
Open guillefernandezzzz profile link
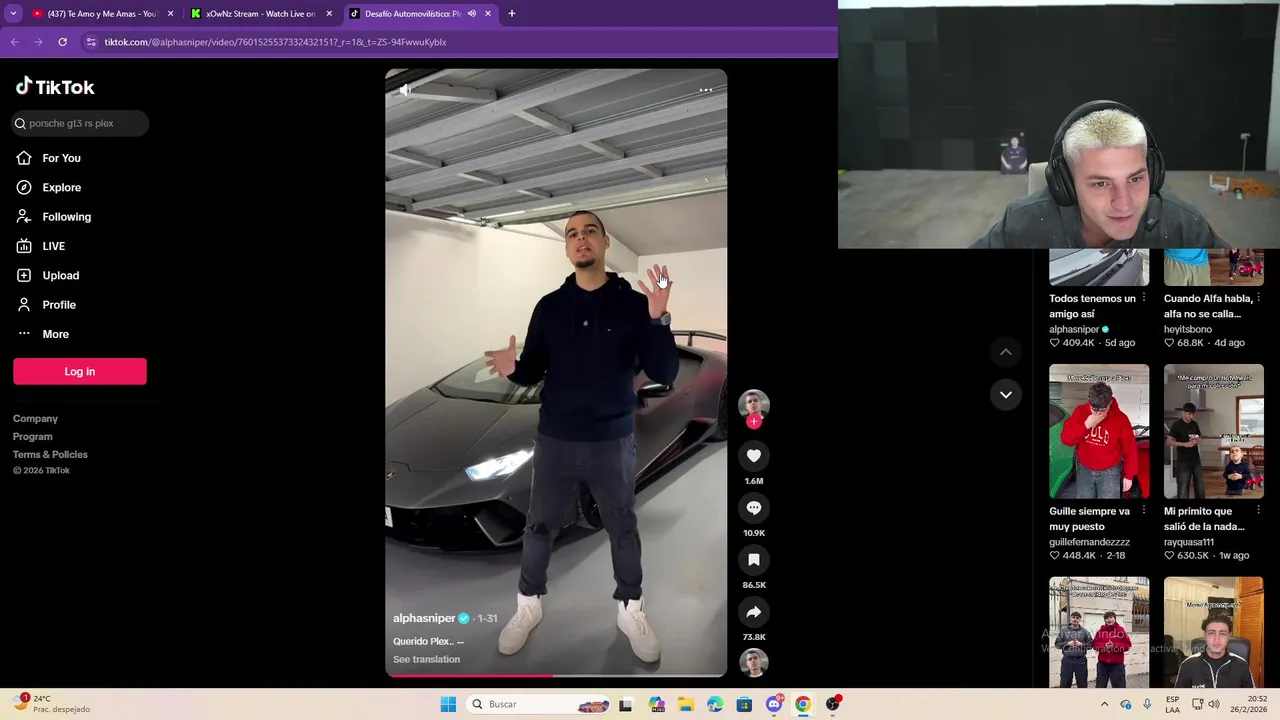click(x=1089, y=542)
